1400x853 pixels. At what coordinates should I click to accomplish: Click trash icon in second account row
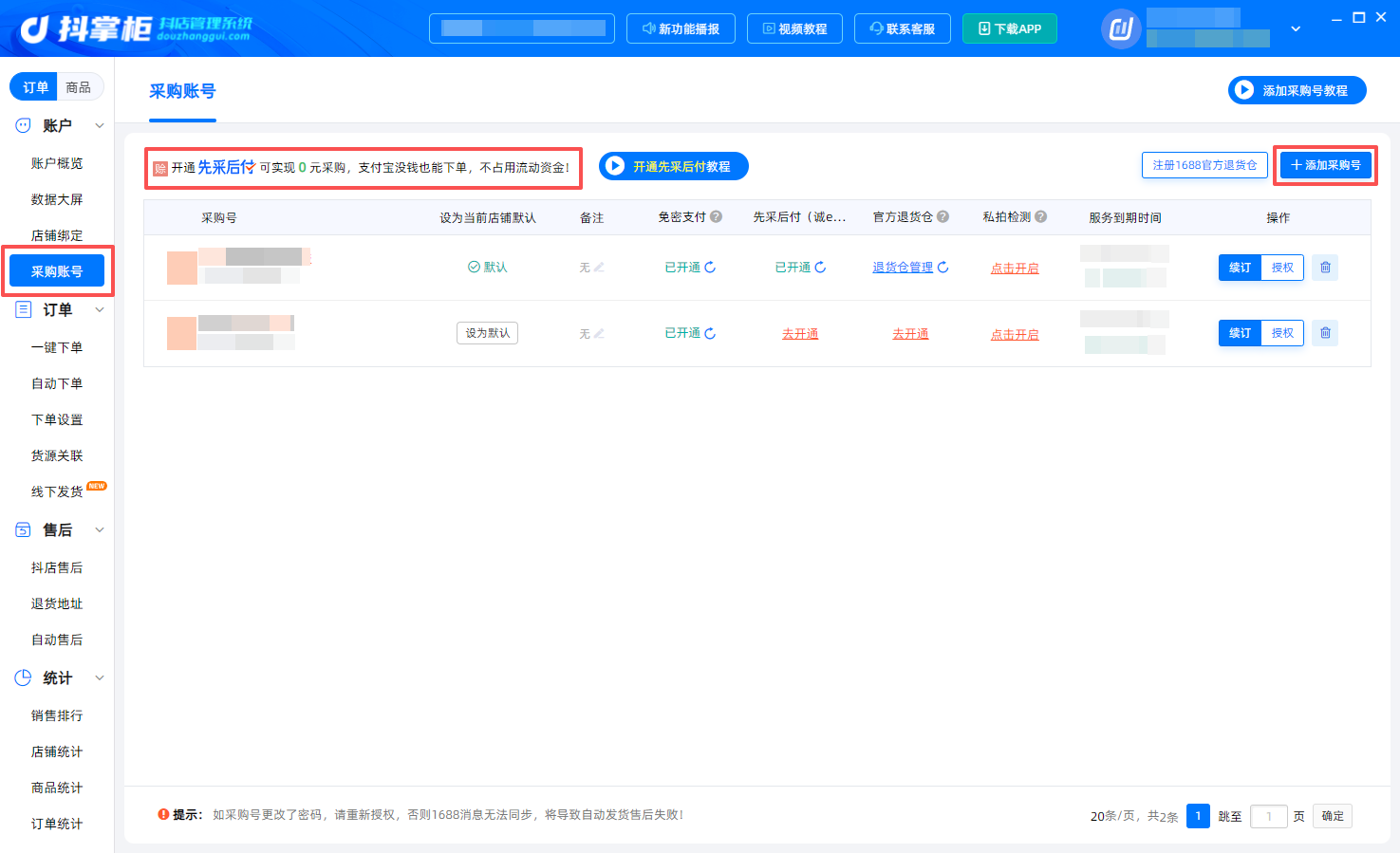[x=1325, y=333]
